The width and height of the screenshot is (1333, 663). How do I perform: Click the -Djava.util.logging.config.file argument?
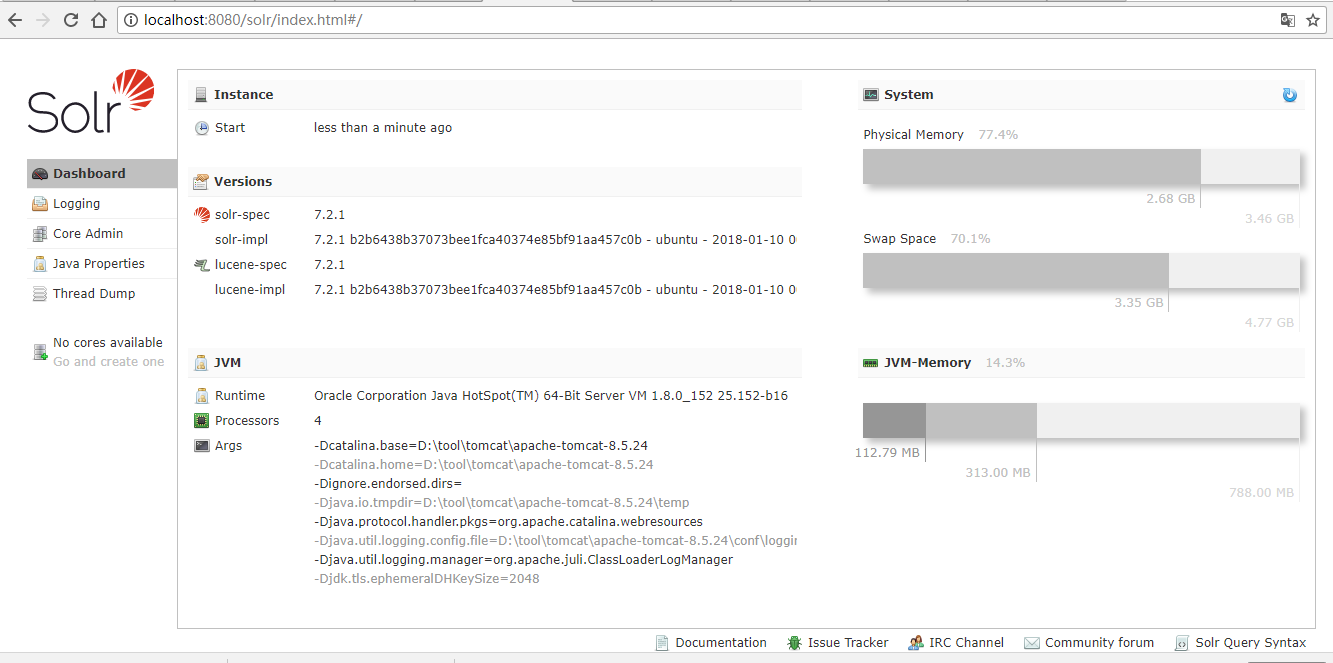(x=555, y=541)
